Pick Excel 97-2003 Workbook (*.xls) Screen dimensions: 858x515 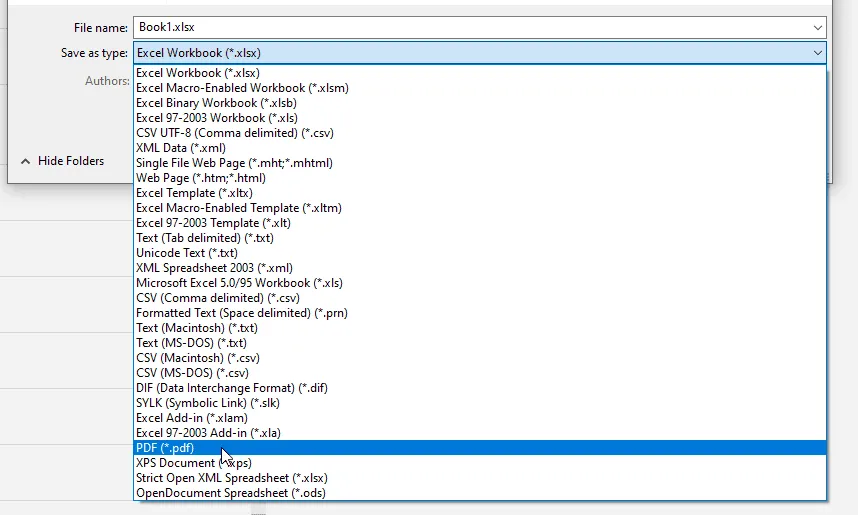click(x=479, y=118)
